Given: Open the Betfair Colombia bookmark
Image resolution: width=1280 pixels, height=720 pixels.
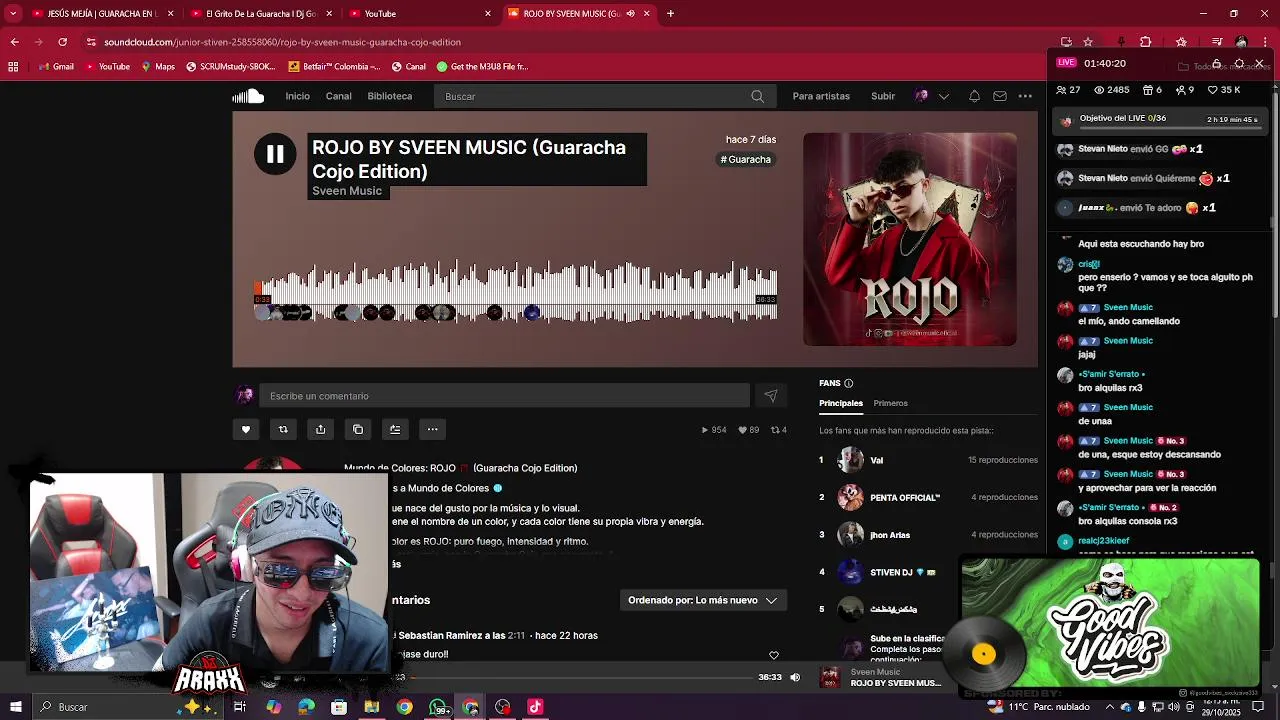Looking at the screenshot, I should [334, 67].
